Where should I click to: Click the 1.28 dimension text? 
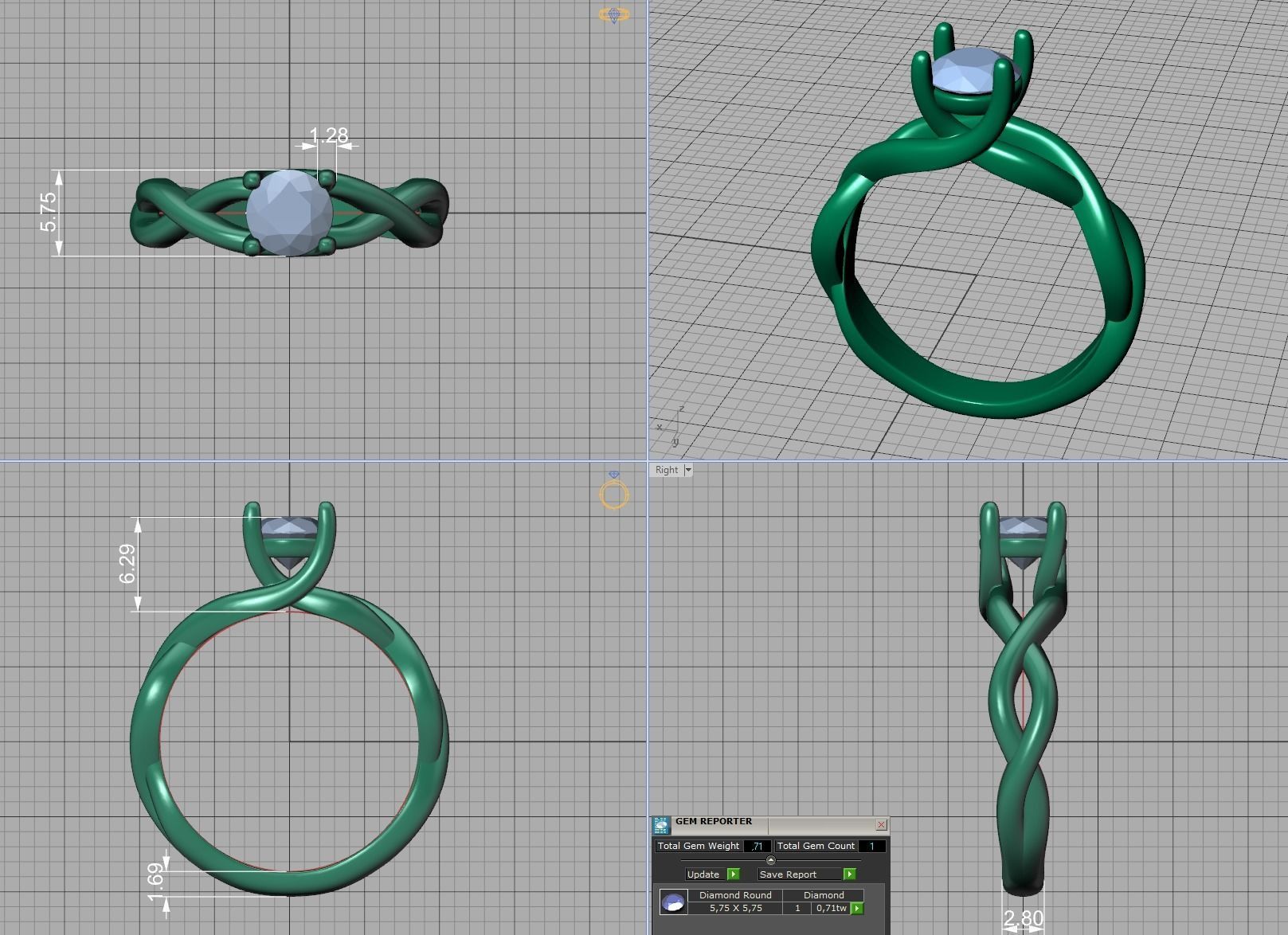point(329,135)
